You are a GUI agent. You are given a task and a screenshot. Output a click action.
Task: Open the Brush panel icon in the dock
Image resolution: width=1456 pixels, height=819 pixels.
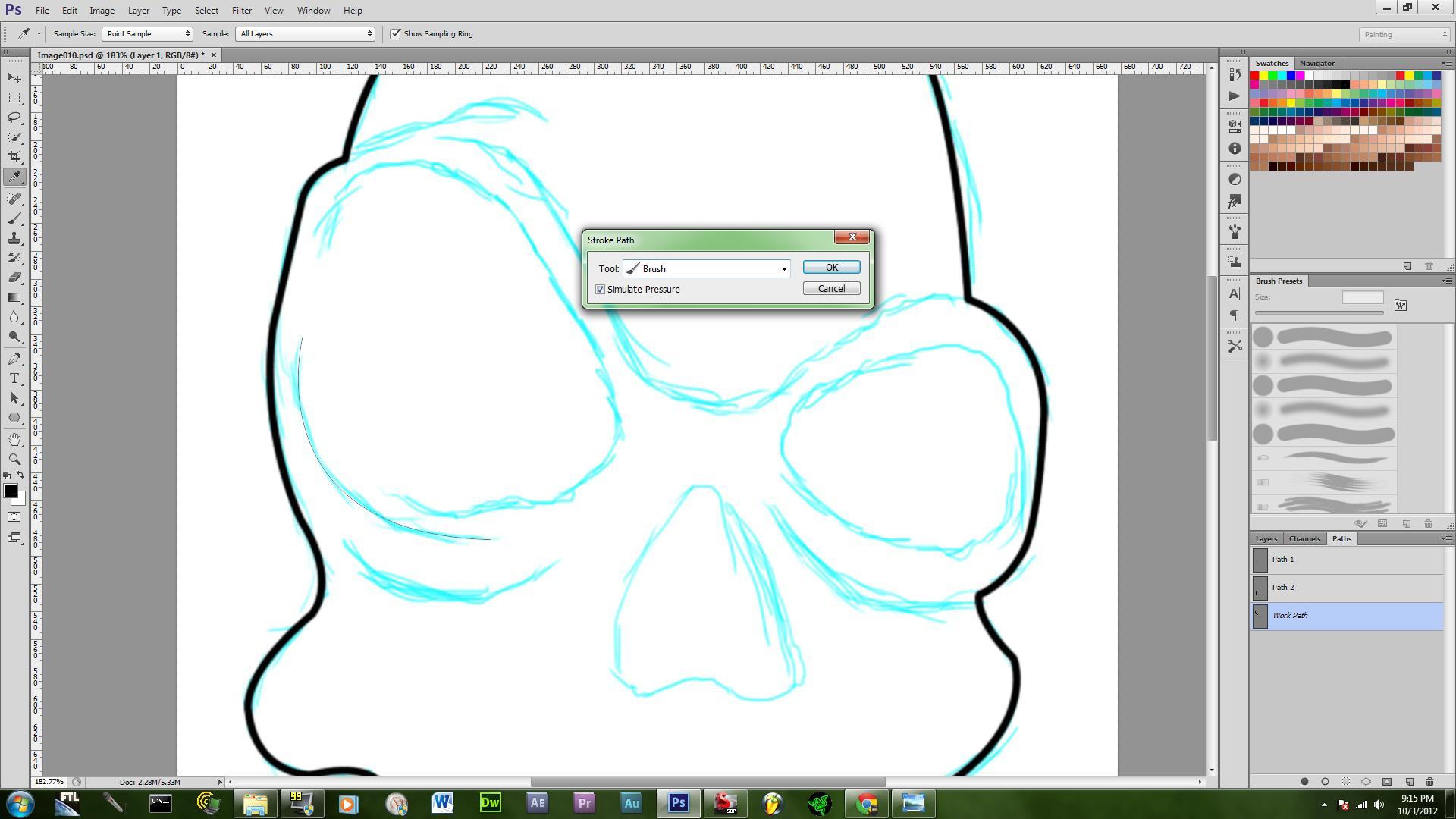pos(1235,232)
